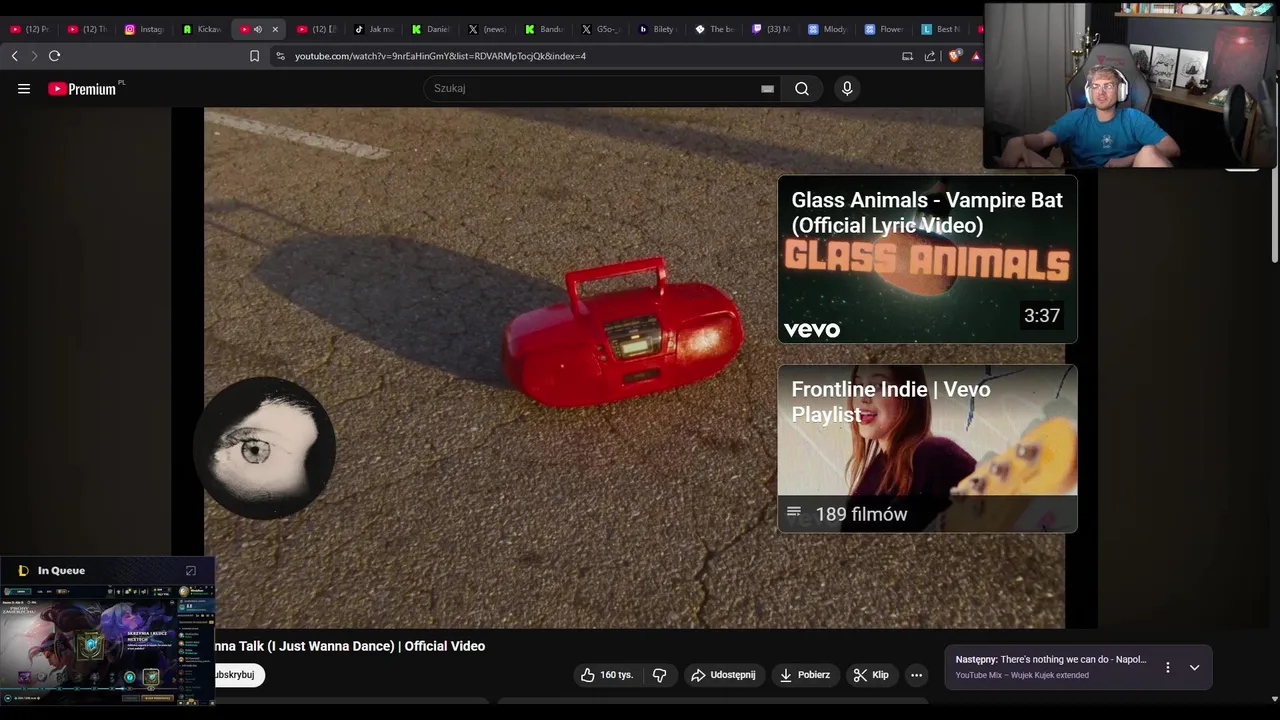Create a clip with Klip button
The image size is (1280, 720).
(x=871, y=675)
